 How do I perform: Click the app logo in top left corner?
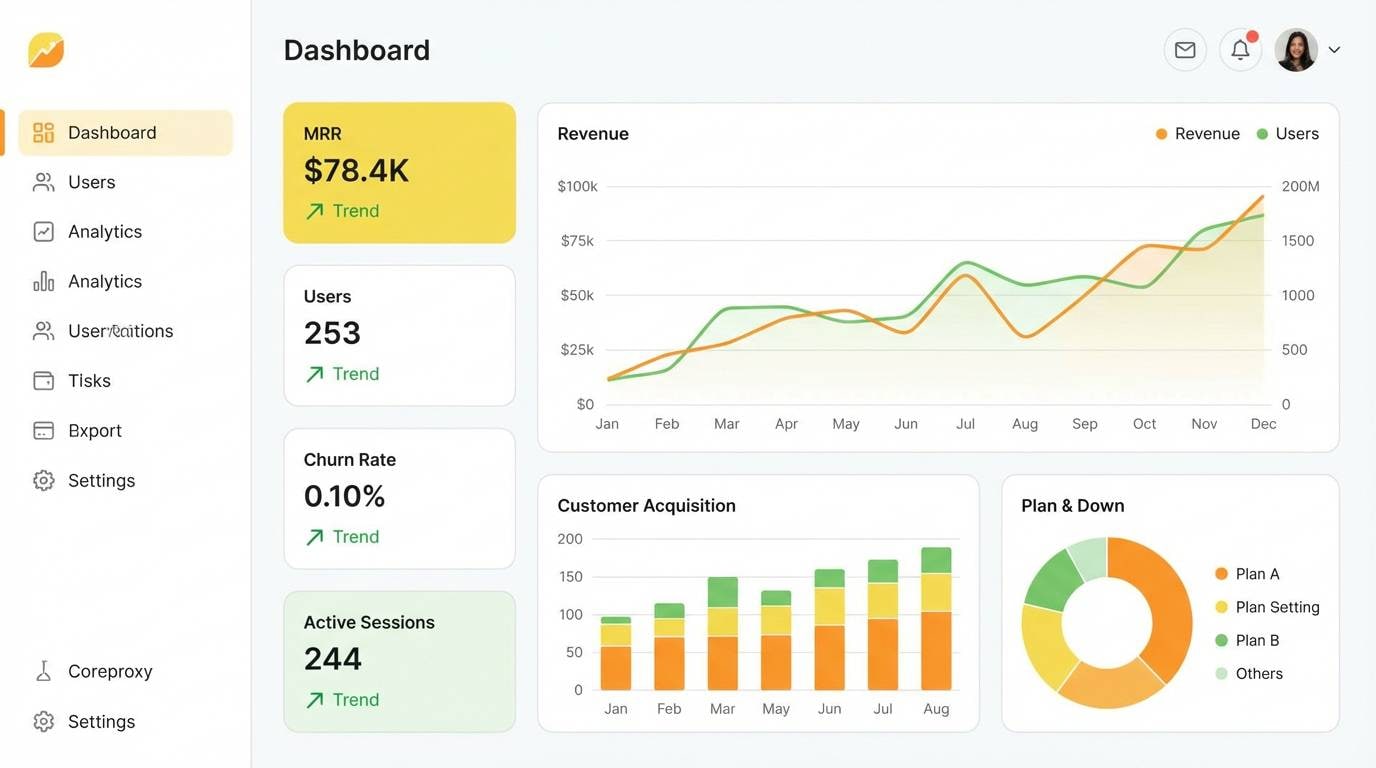click(44, 49)
